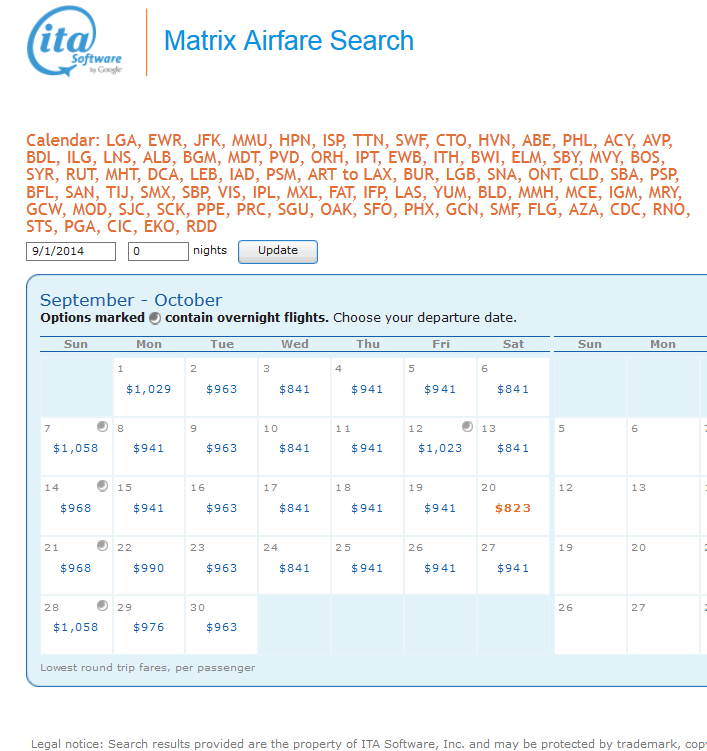This screenshot has height=751, width=707.
Task: Select the $1,058 fare on September 28
Action: [76, 627]
